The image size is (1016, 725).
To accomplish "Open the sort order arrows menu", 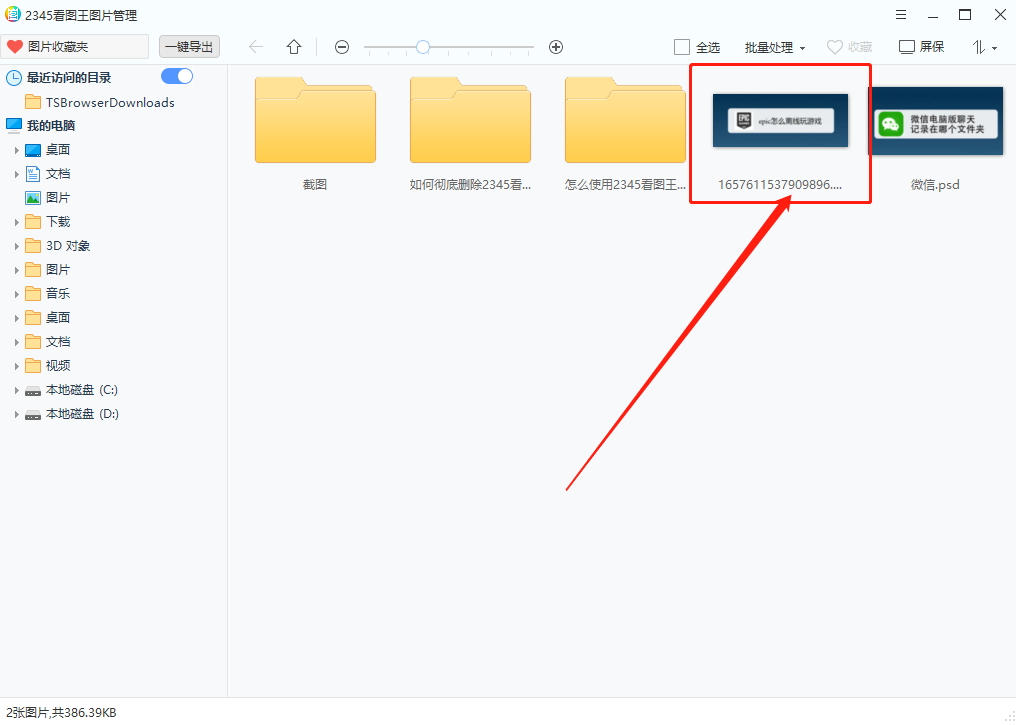I will (x=984, y=47).
